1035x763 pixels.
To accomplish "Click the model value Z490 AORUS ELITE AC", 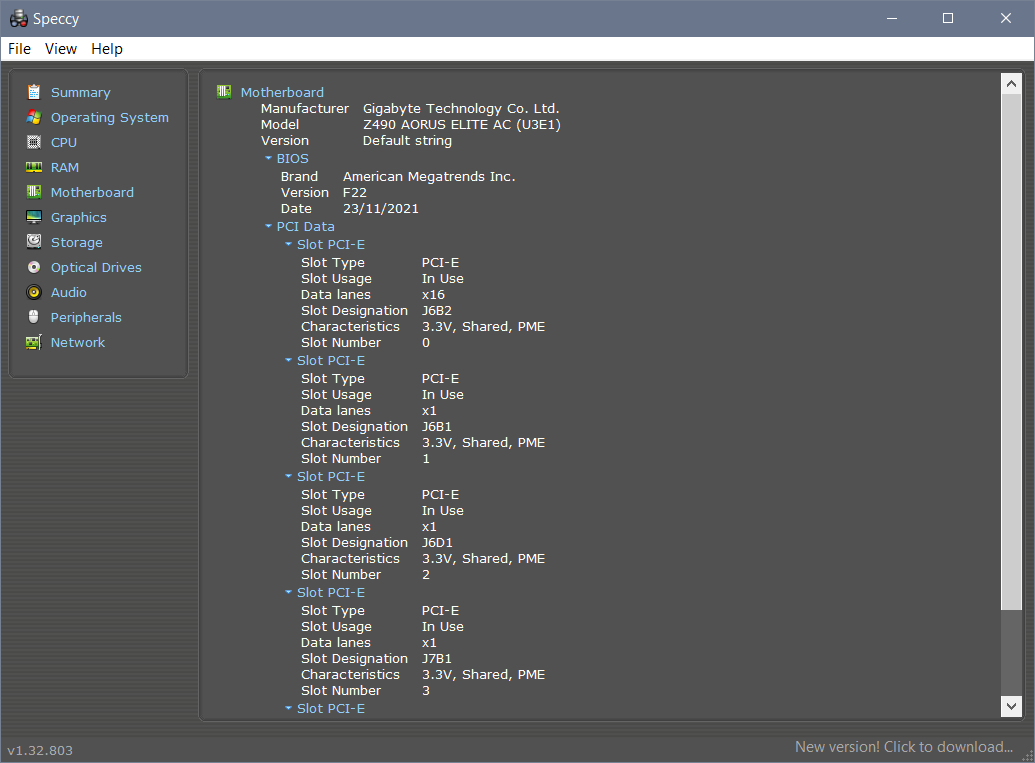I will pyautogui.click(x=461, y=125).
